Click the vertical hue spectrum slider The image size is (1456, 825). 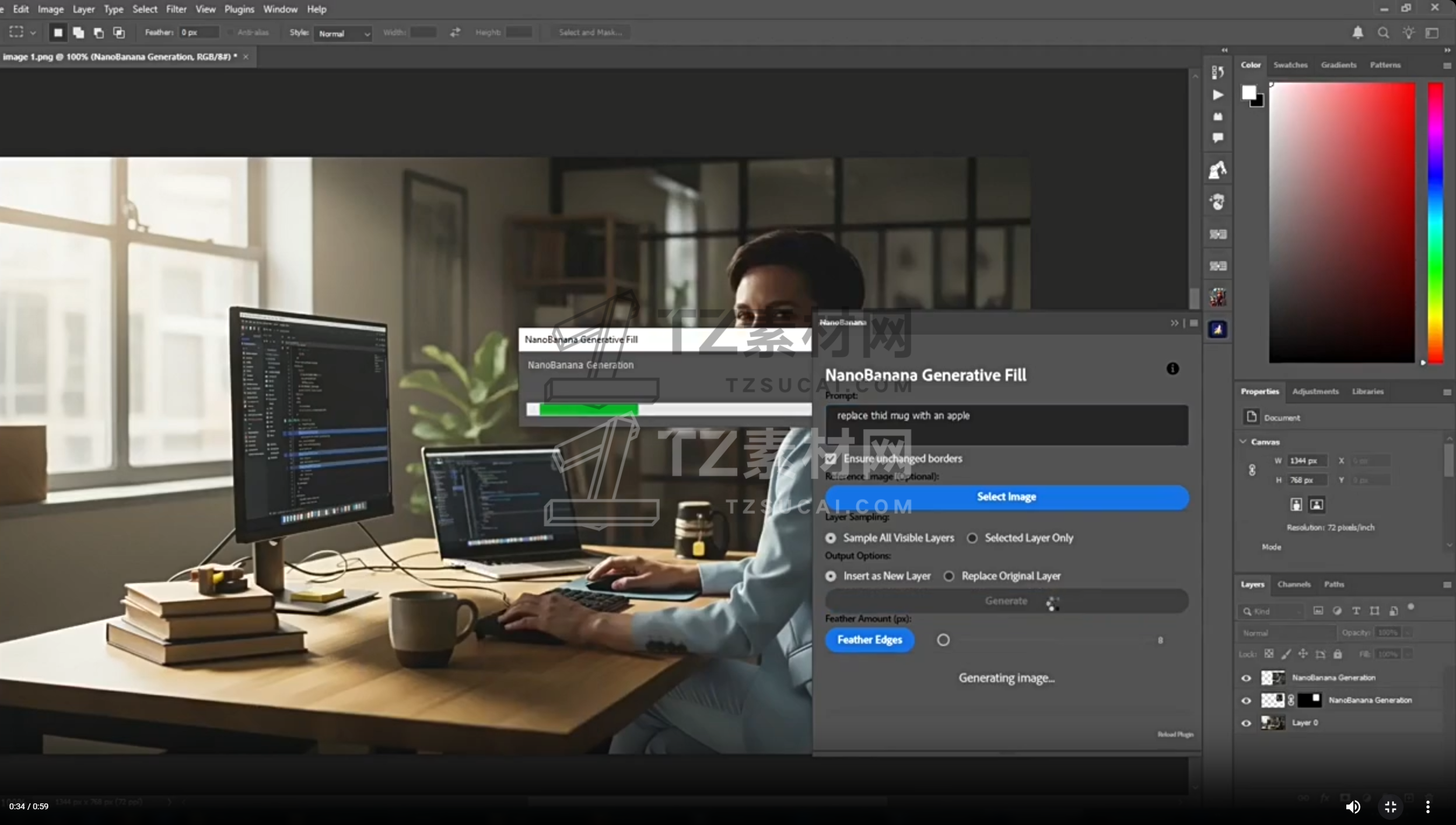[x=1435, y=222]
